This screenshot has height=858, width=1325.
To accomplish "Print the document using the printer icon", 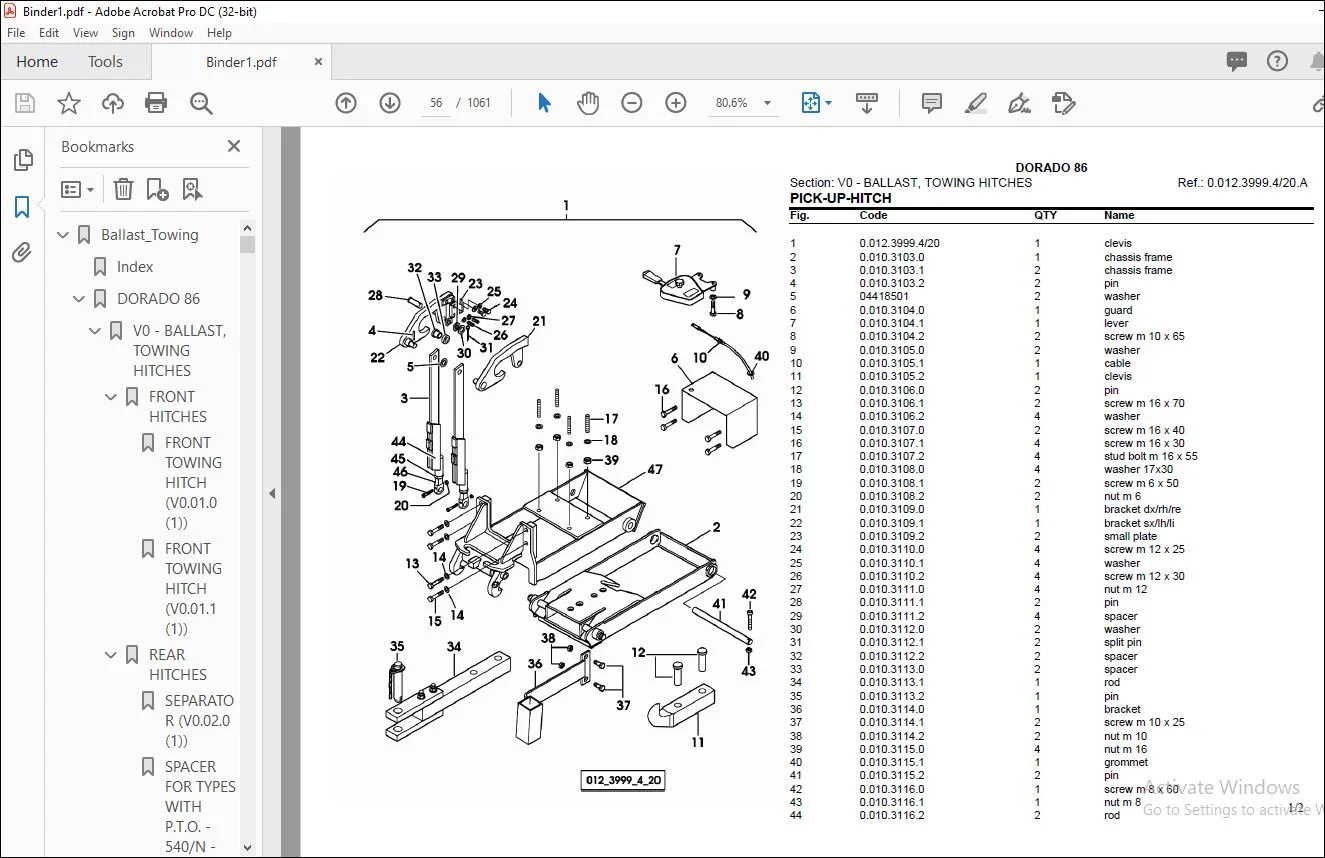I will [x=156, y=103].
